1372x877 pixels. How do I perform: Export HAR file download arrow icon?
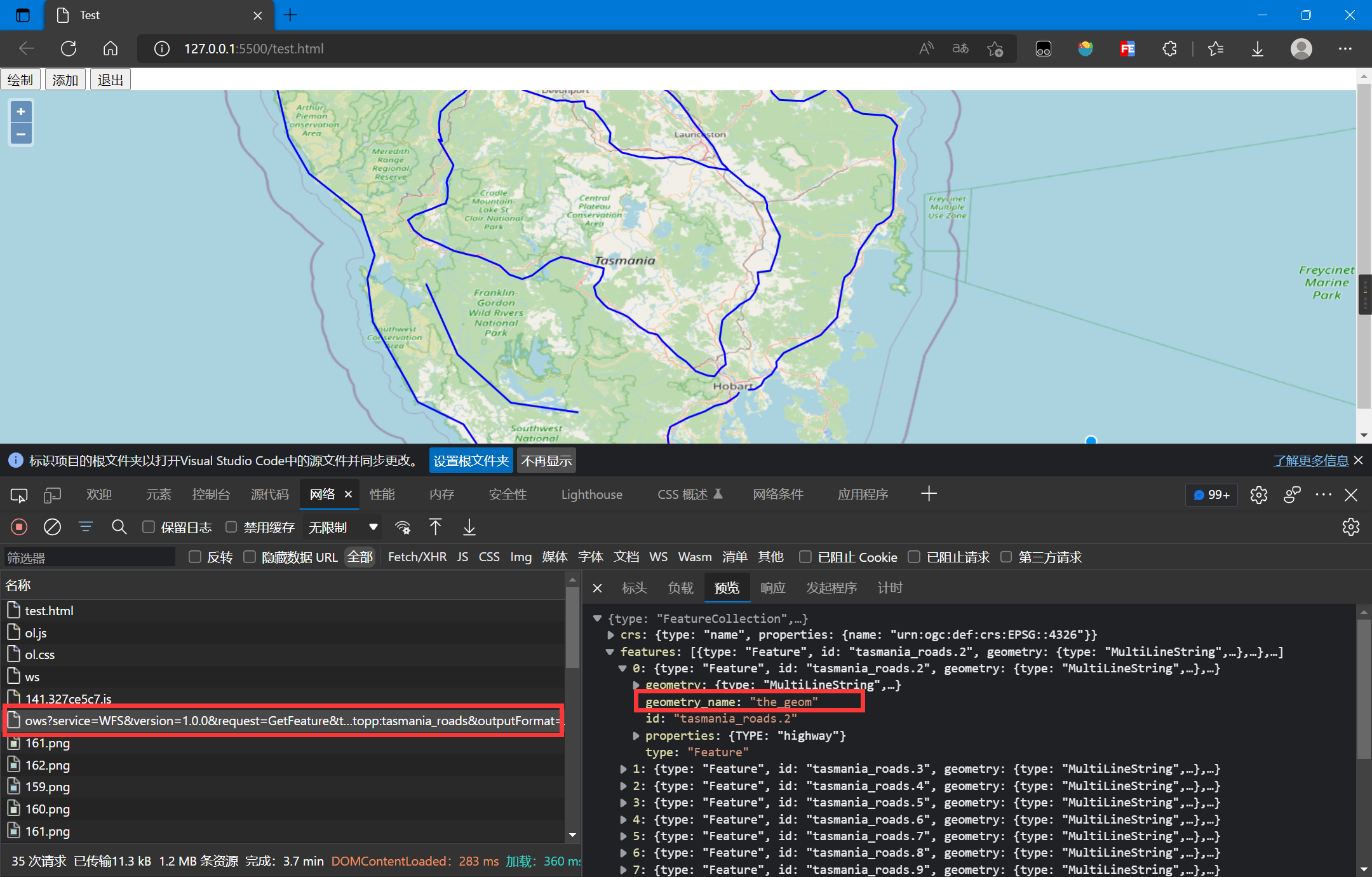pos(469,527)
